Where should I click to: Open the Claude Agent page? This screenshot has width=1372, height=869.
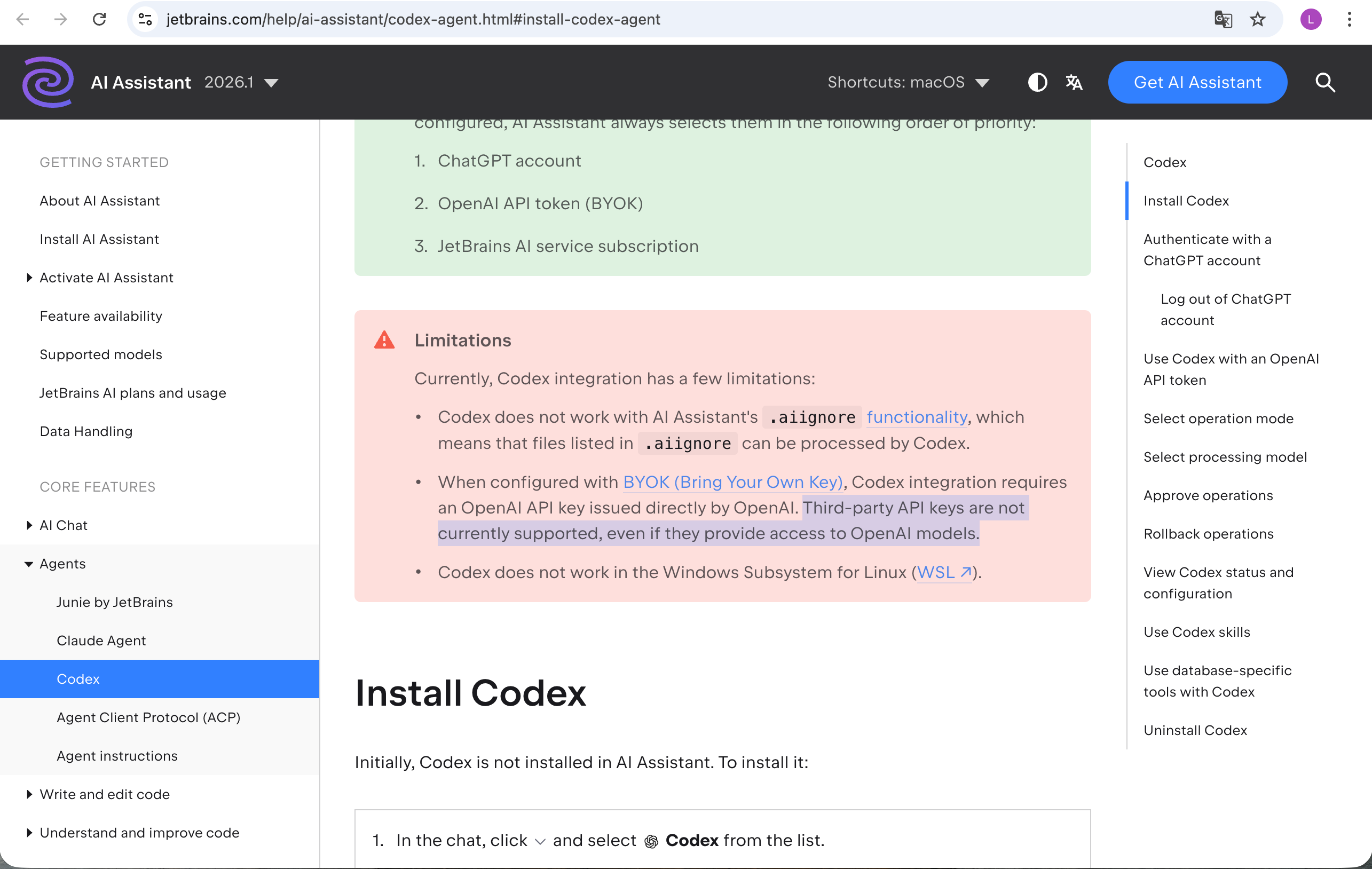(101, 641)
